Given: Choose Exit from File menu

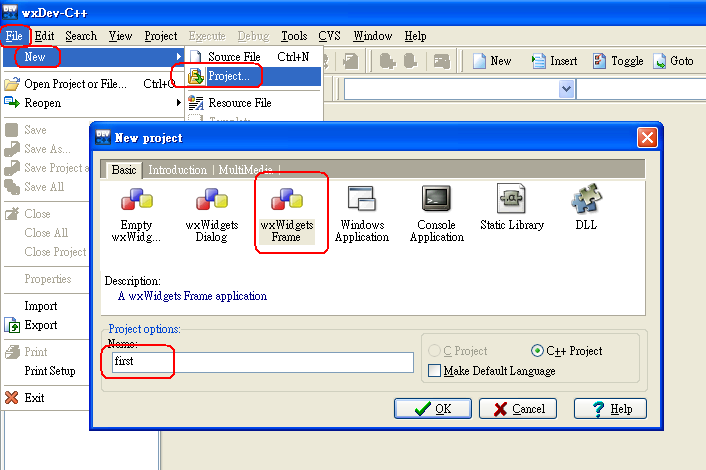Looking at the screenshot, I should tap(34, 398).
